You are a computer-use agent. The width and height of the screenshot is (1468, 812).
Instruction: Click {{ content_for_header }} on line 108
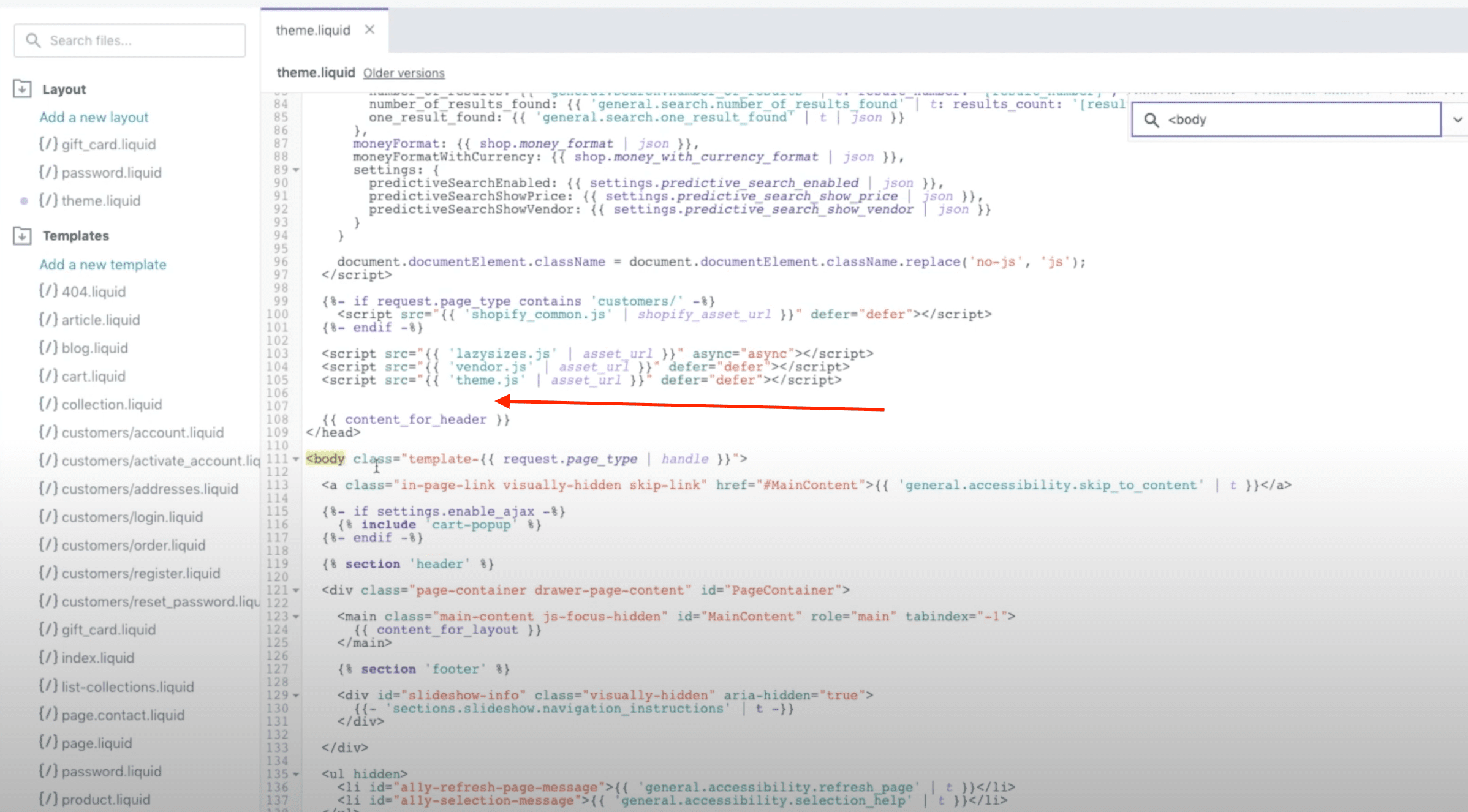point(416,419)
